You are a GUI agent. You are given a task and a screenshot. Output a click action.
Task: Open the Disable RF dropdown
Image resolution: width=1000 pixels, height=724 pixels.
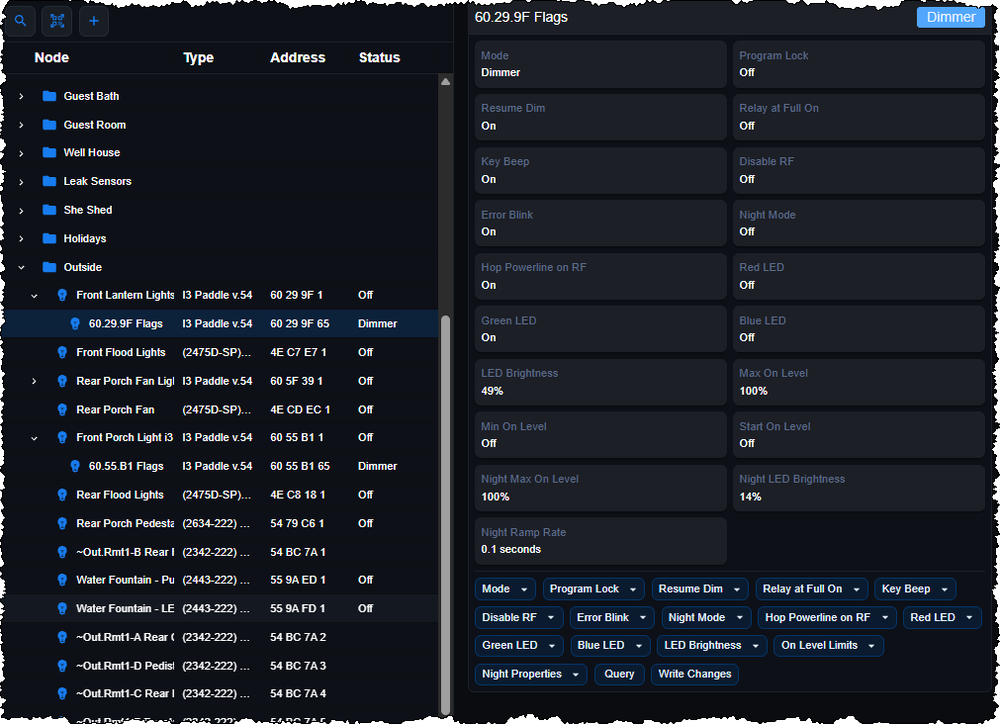[x=518, y=617]
